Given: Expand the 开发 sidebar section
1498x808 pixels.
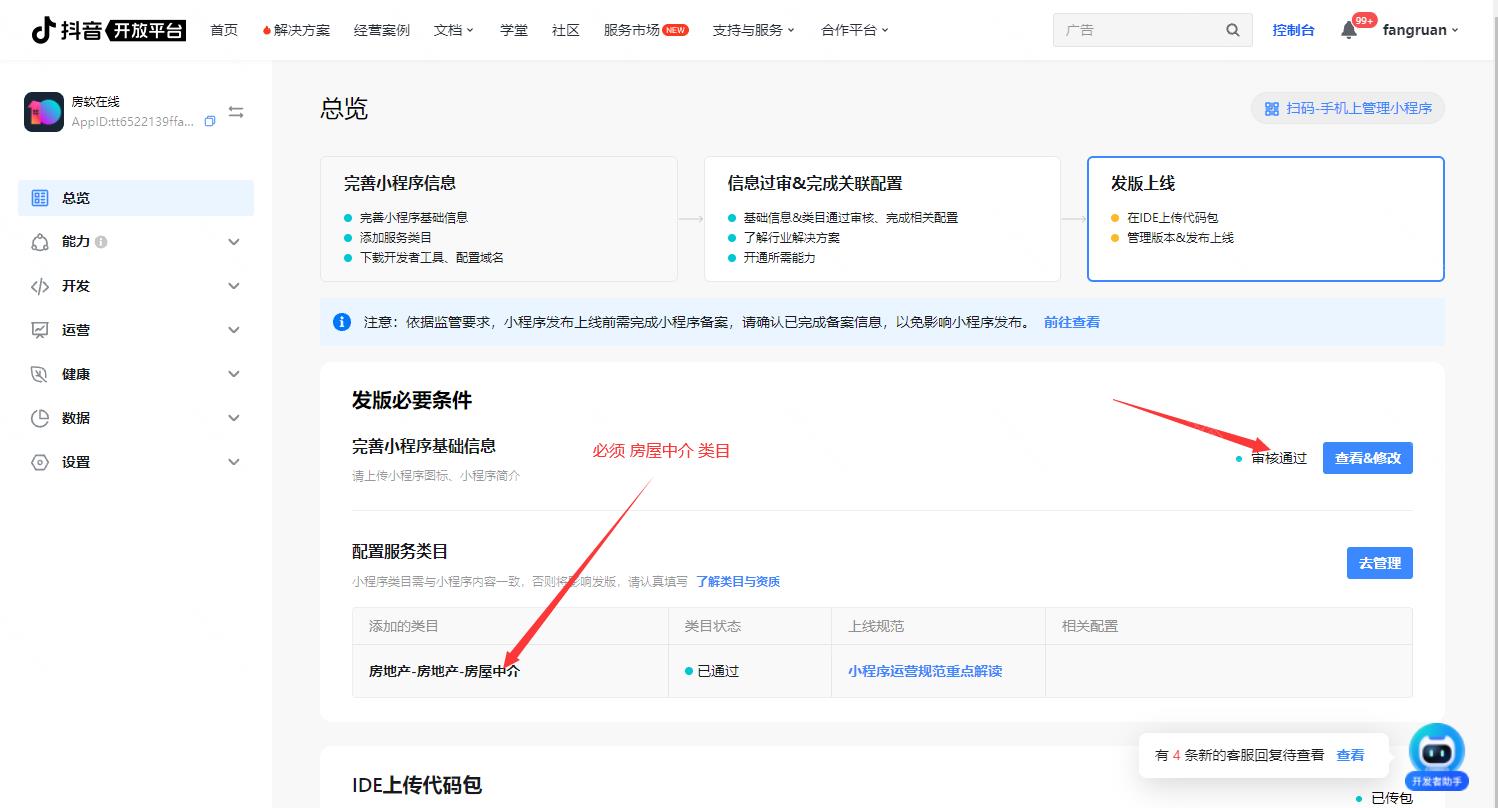Looking at the screenshot, I should [234, 286].
